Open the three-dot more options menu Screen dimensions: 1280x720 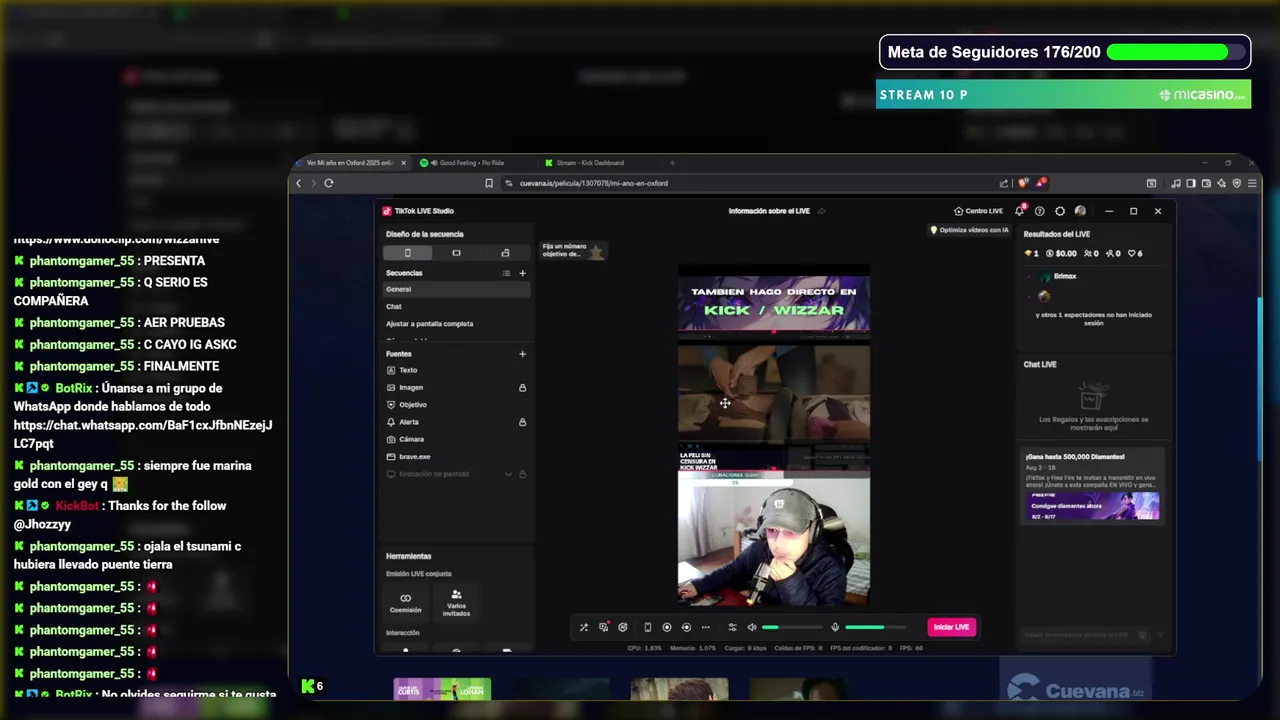point(705,627)
